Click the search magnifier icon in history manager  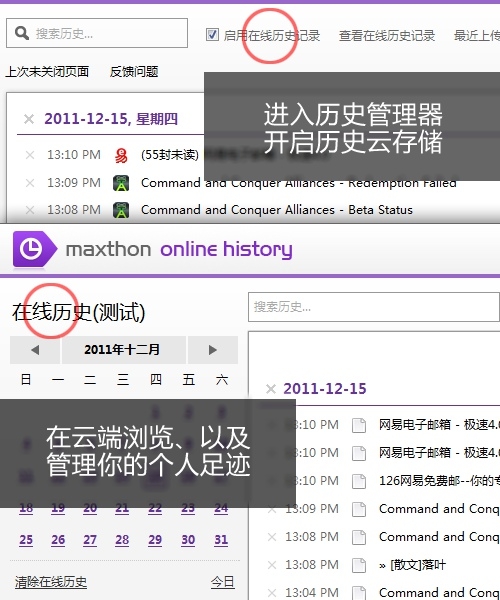pos(22,33)
